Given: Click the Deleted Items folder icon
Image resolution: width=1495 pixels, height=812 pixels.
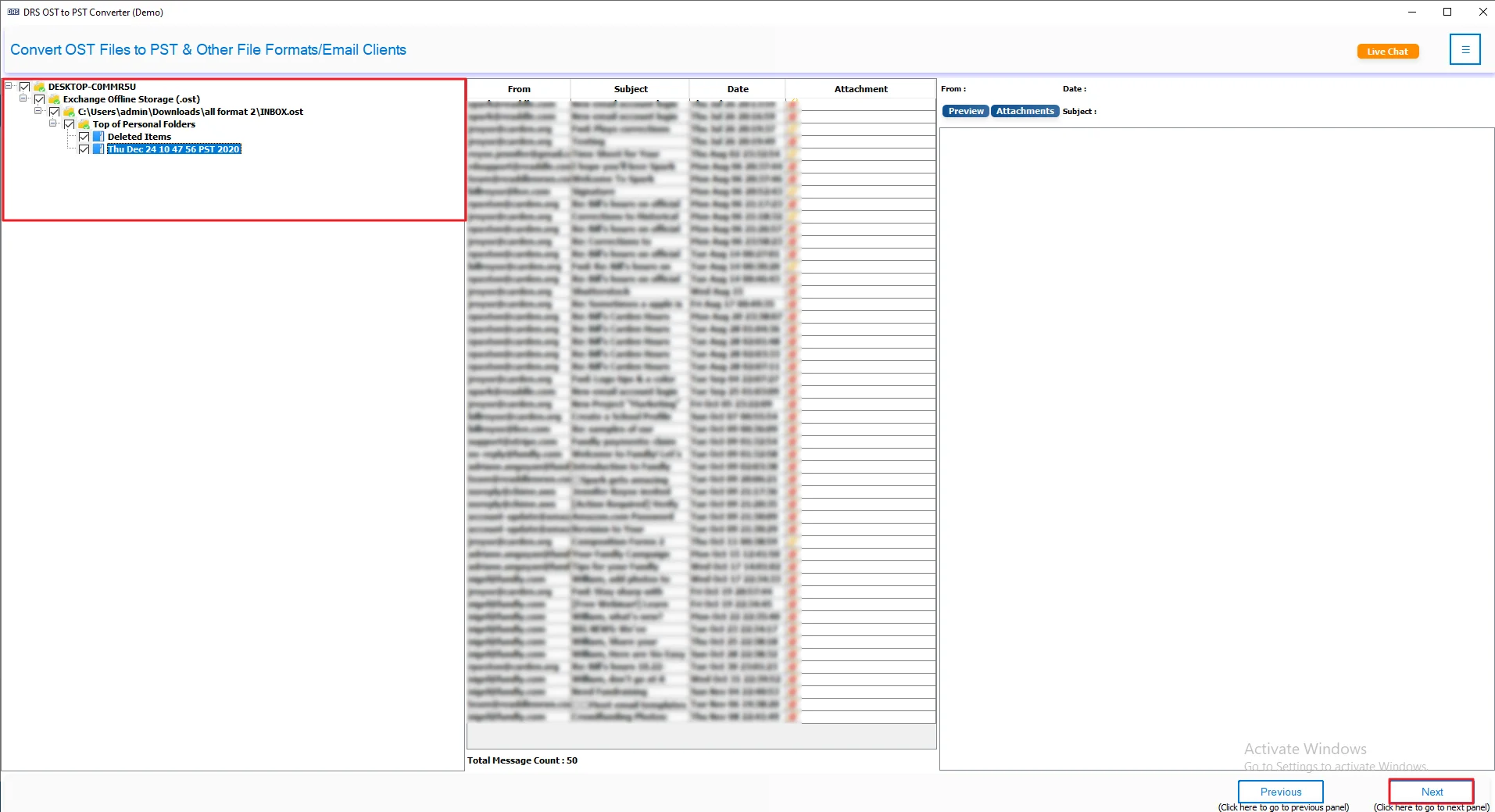Looking at the screenshot, I should pyautogui.click(x=98, y=137).
